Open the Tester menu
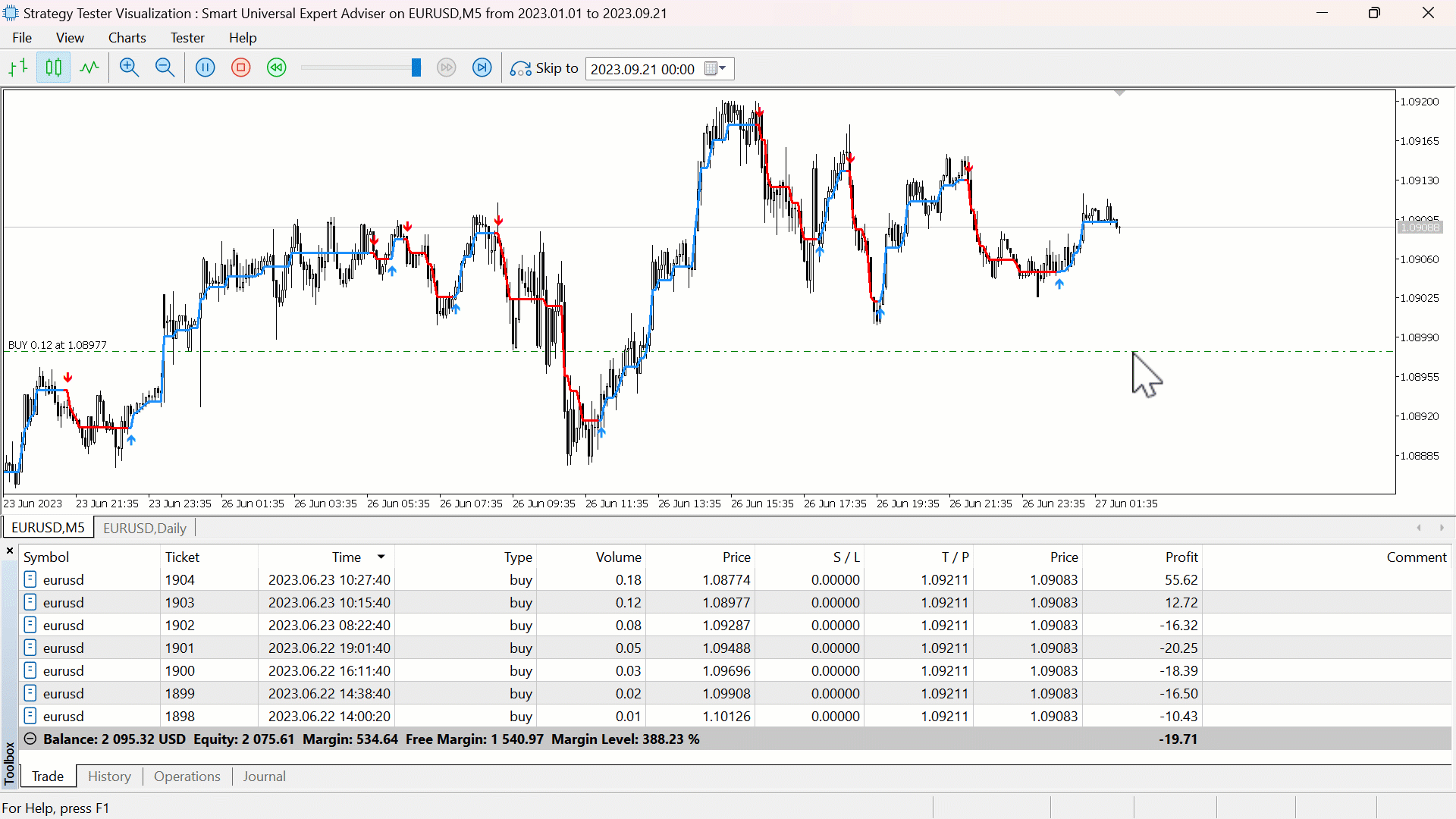The height and width of the screenshot is (819, 1456). tap(187, 38)
